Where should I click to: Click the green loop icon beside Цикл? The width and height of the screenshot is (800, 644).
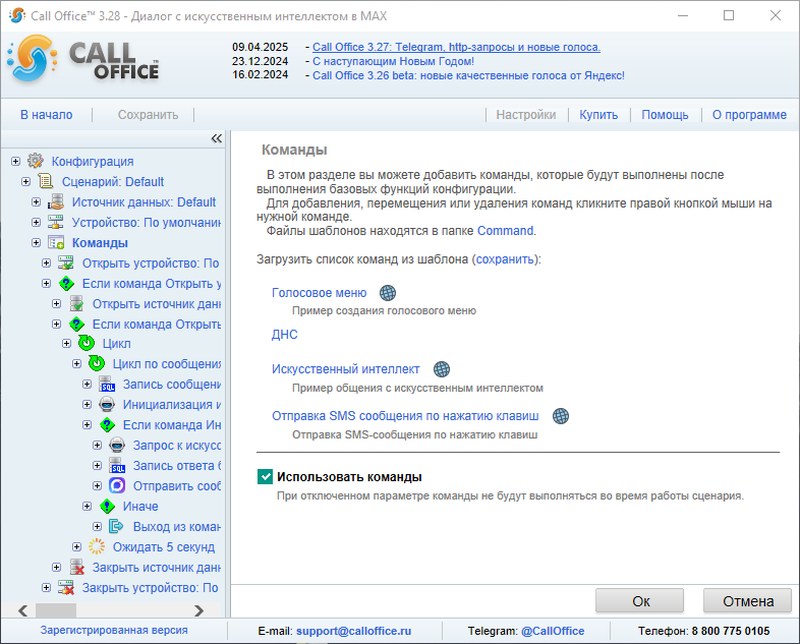[86, 343]
